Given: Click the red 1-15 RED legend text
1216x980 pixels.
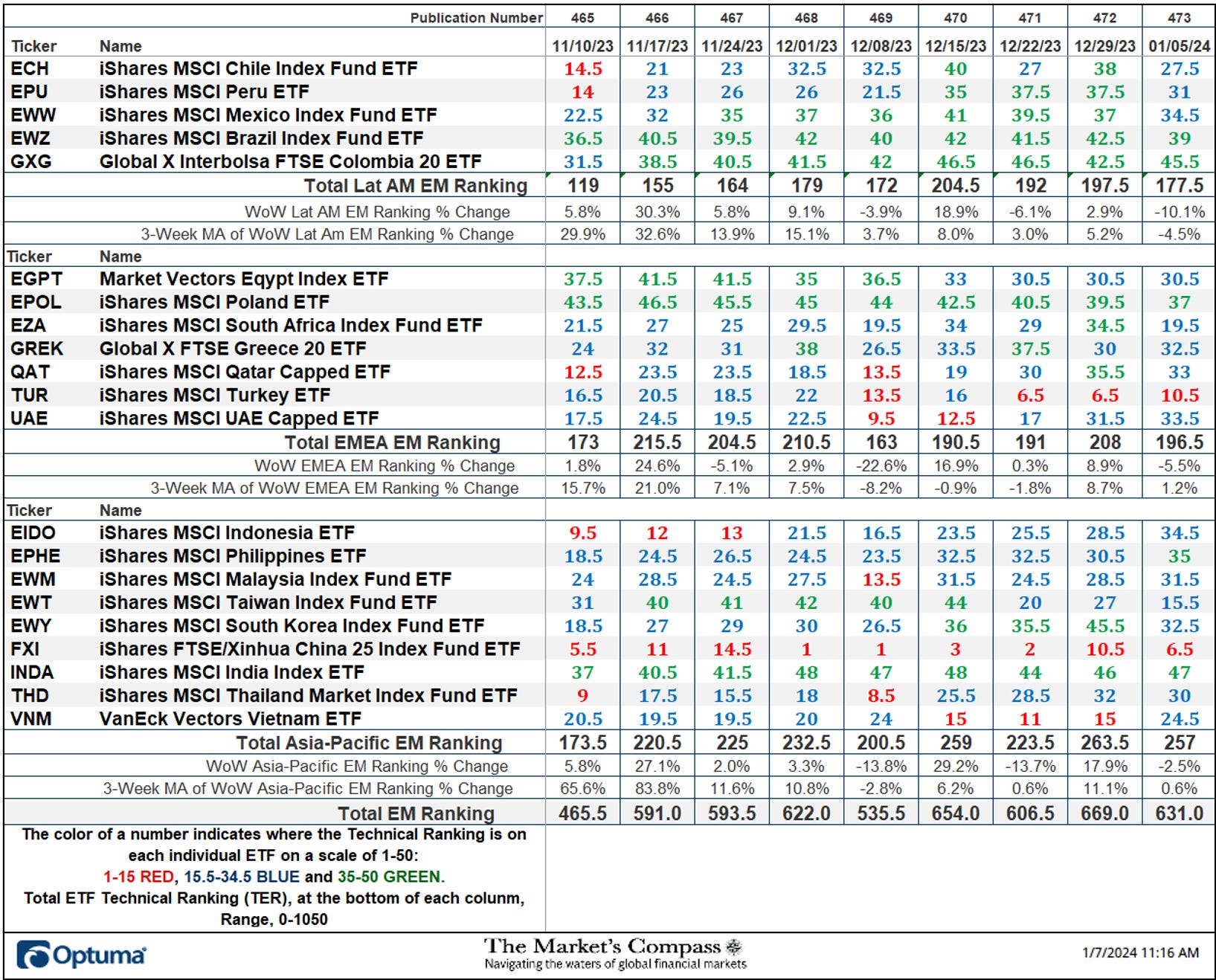Looking at the screenshot, I should tap(139, 877).
